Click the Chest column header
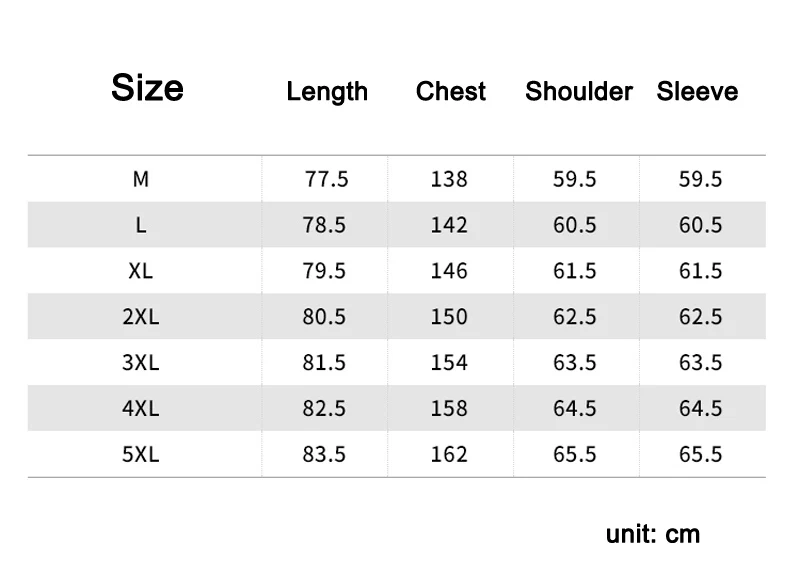The height and width of the screenshot is (577, 800). click(451, 91)
